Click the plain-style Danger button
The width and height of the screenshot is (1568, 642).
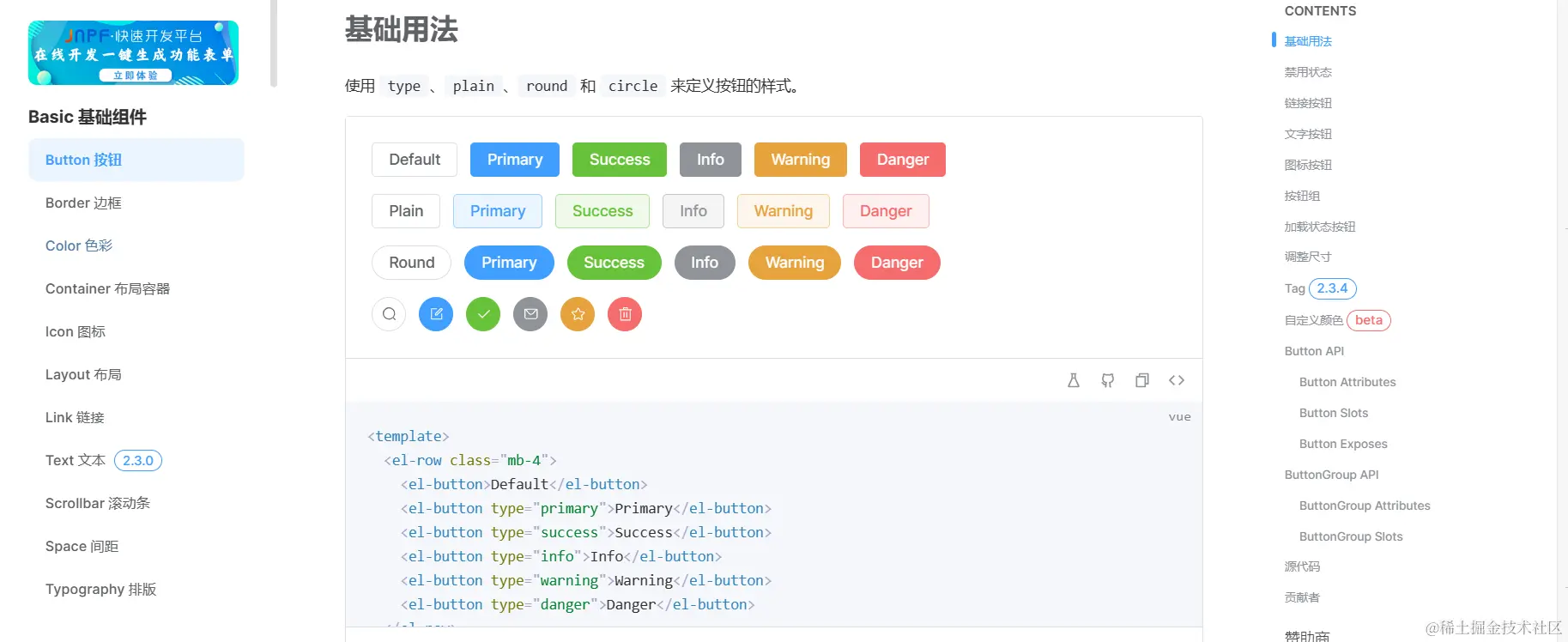coord(886,211)
